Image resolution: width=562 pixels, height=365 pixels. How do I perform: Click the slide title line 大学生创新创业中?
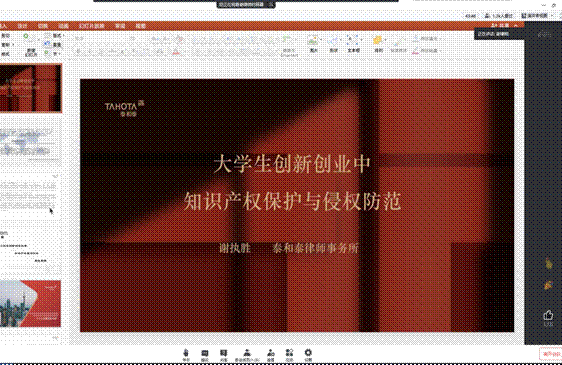pyautogui.click(x=292, y=164)
